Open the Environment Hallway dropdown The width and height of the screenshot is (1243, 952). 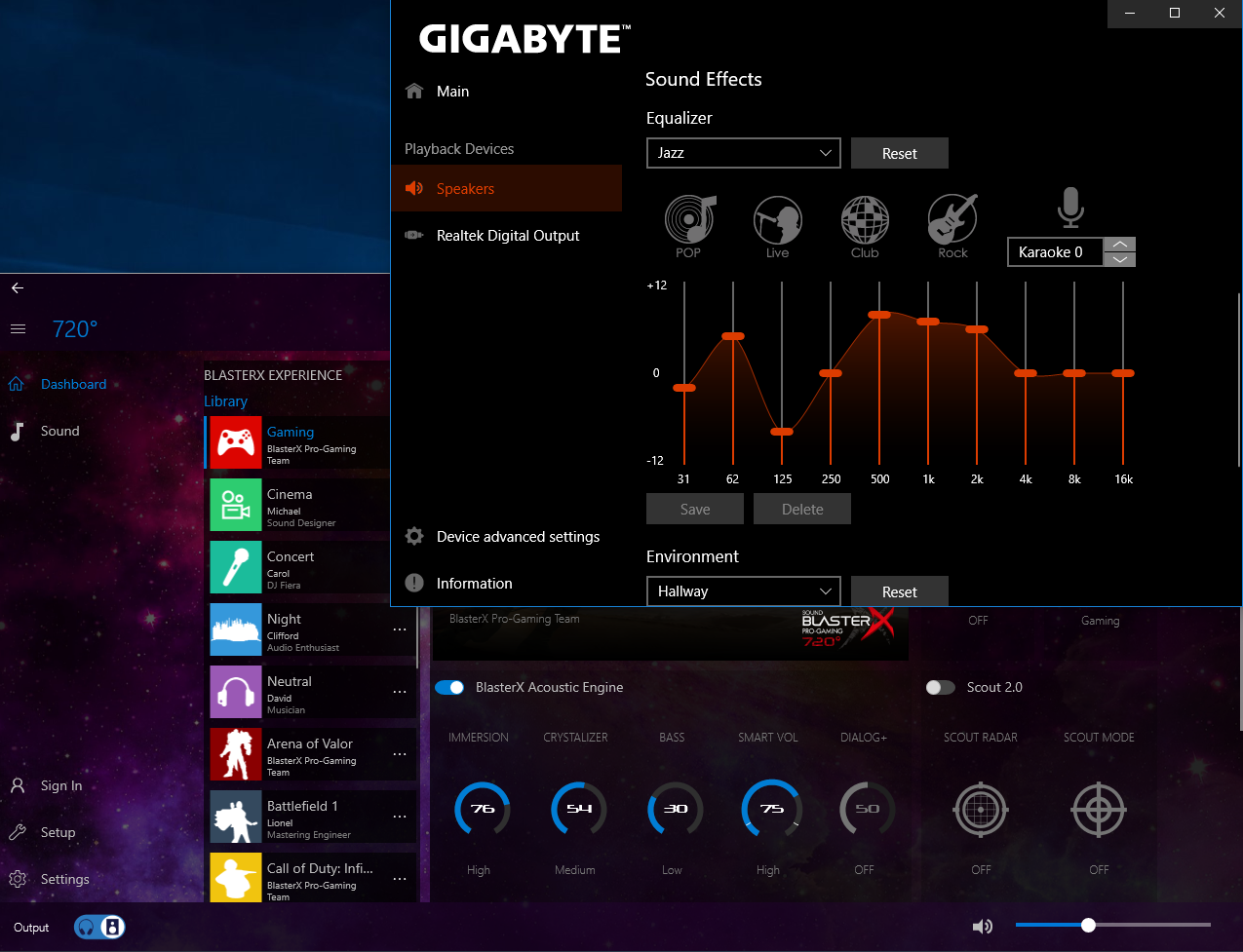743,591
